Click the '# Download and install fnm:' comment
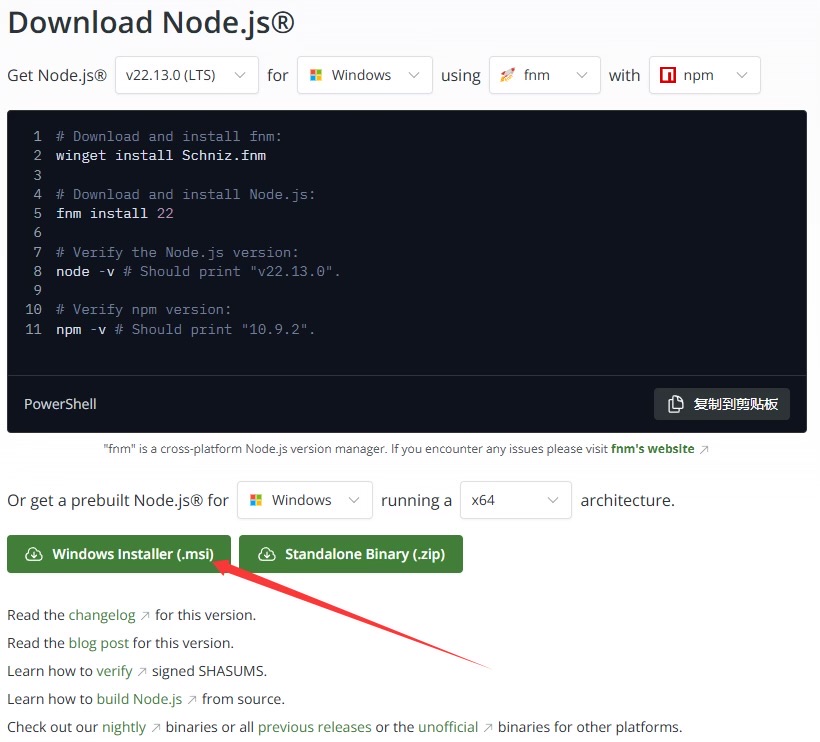 169,136
